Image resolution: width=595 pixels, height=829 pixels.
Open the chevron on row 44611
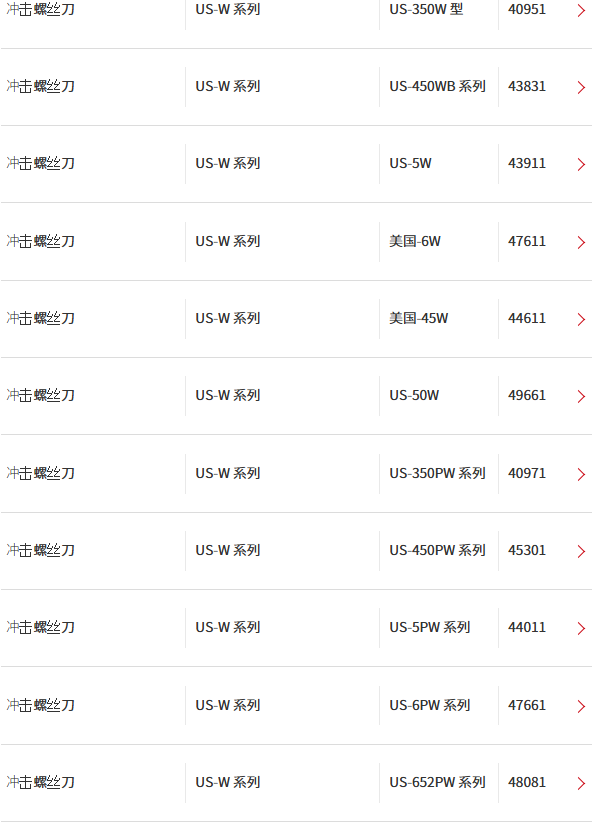pos(581,319)
